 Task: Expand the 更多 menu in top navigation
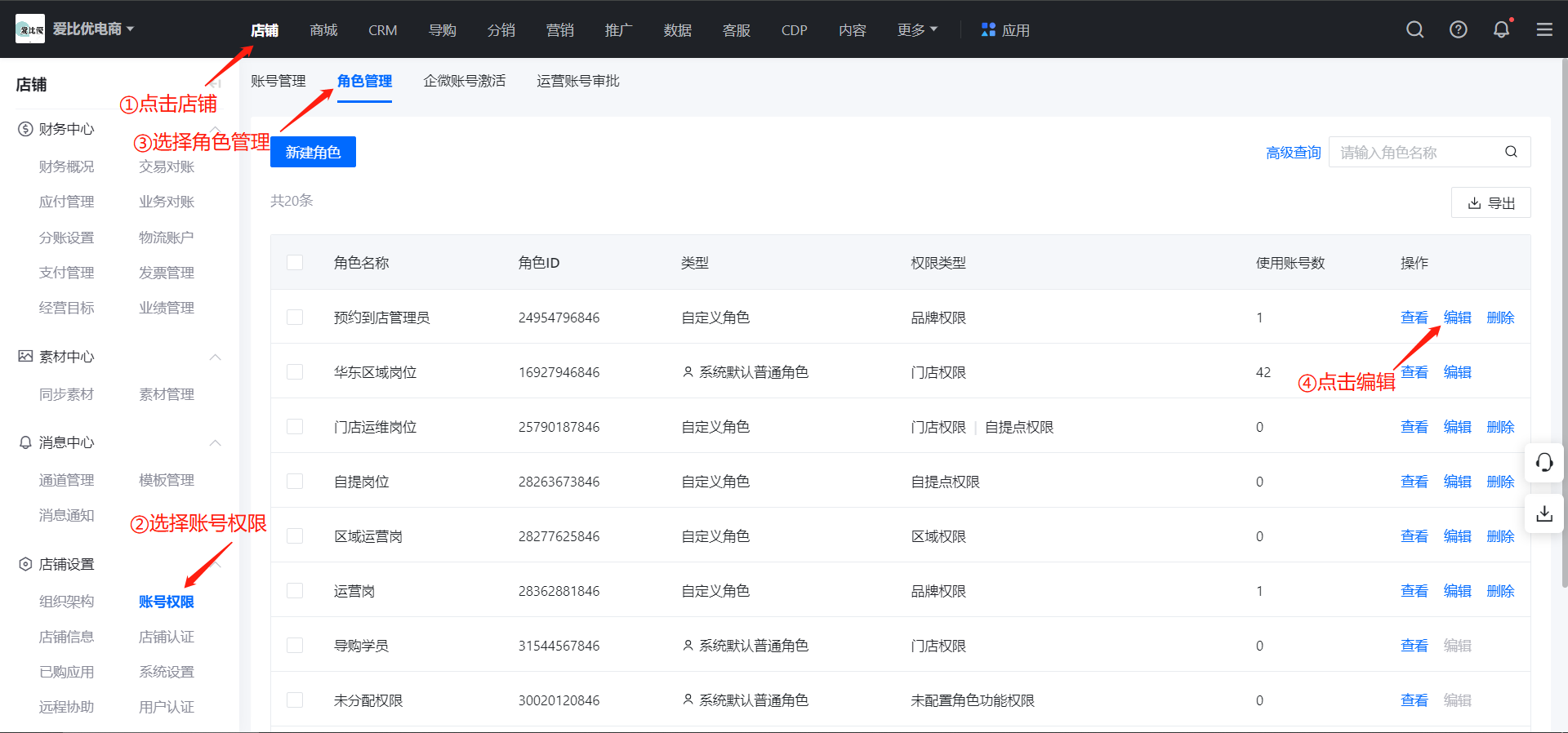[917, 29]
